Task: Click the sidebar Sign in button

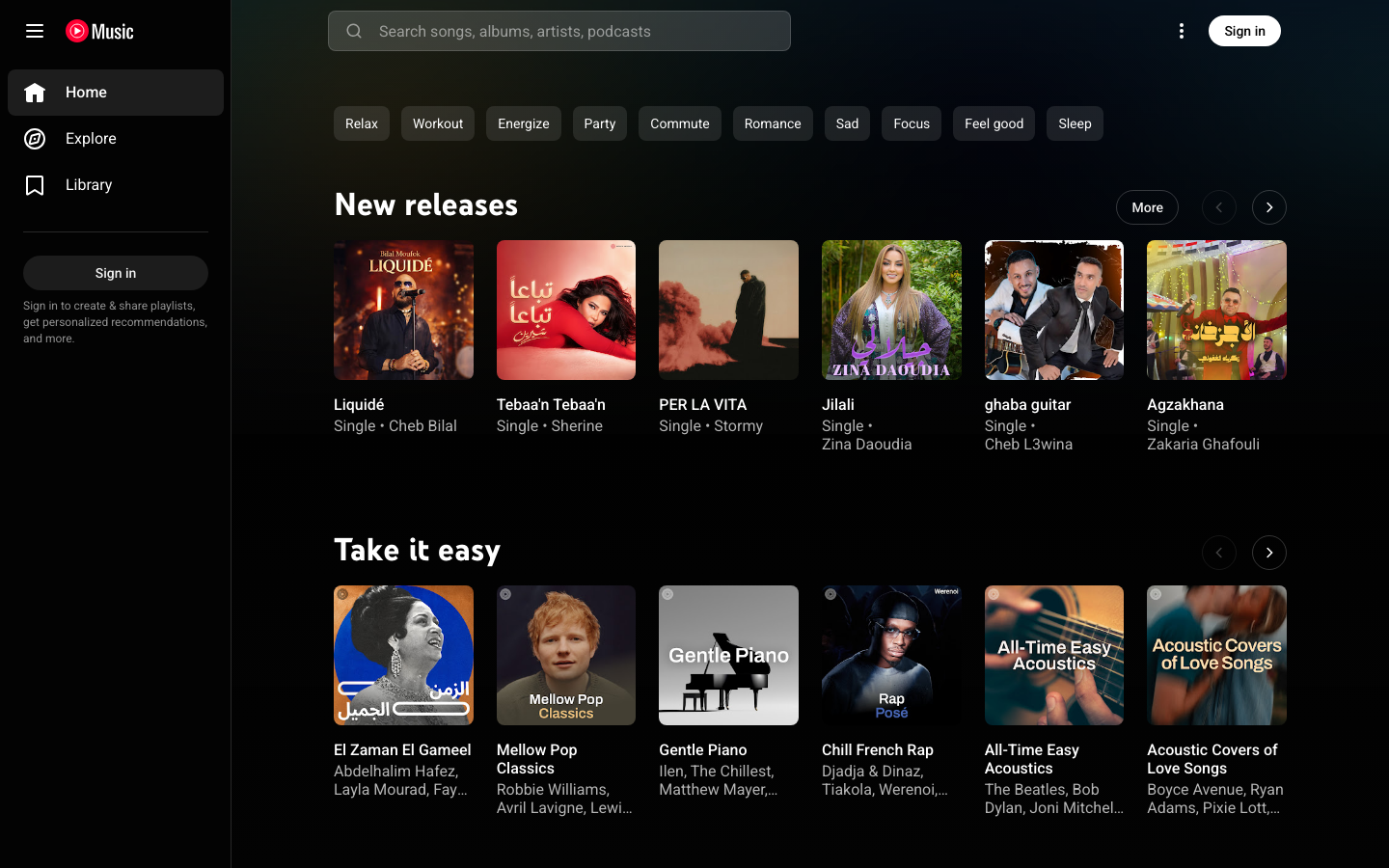Action: click(x=116, y=273)
